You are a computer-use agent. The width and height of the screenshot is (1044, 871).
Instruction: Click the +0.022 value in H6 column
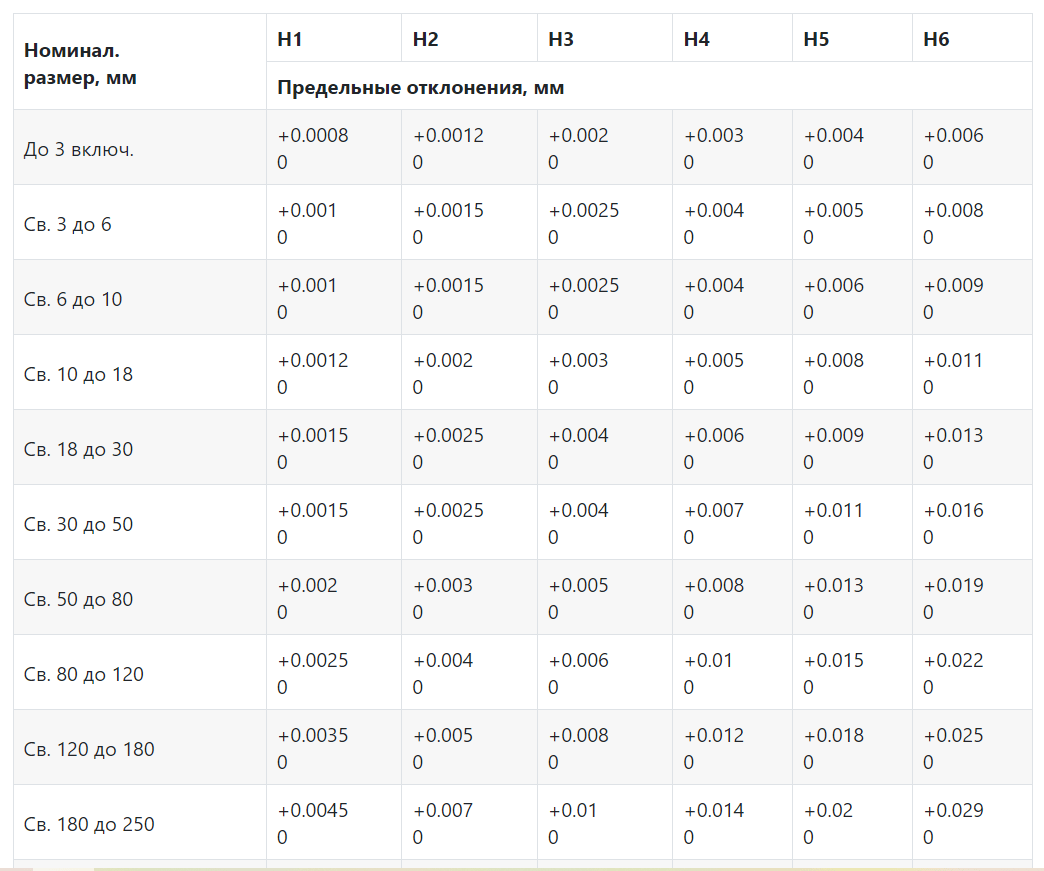click(x=953, y=661)
